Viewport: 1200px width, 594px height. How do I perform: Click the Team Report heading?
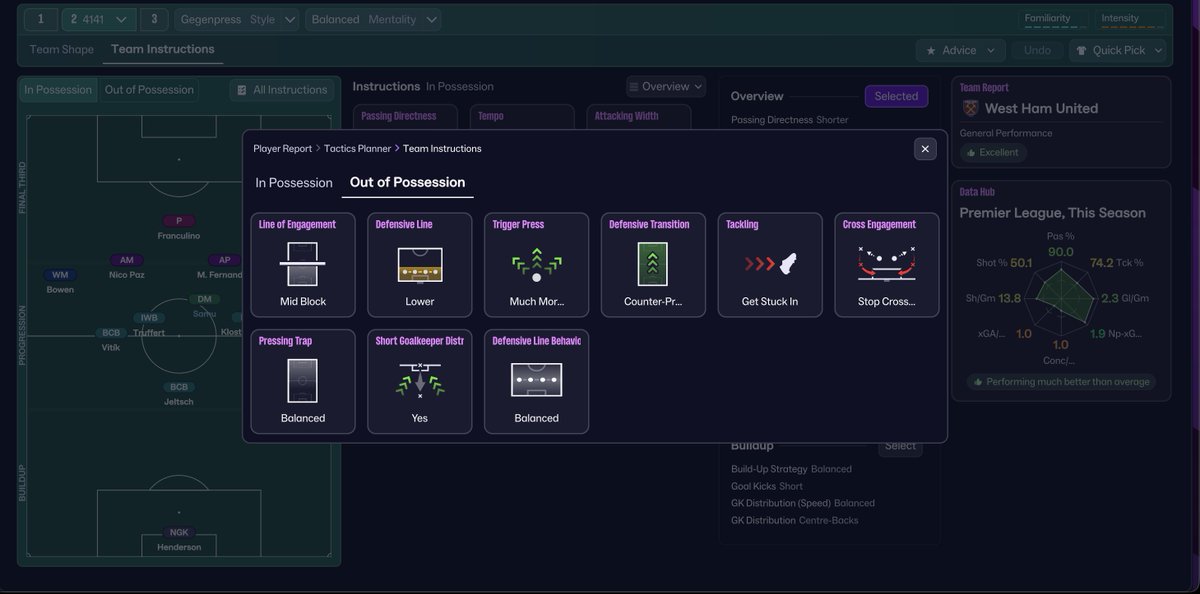(984, 88)
